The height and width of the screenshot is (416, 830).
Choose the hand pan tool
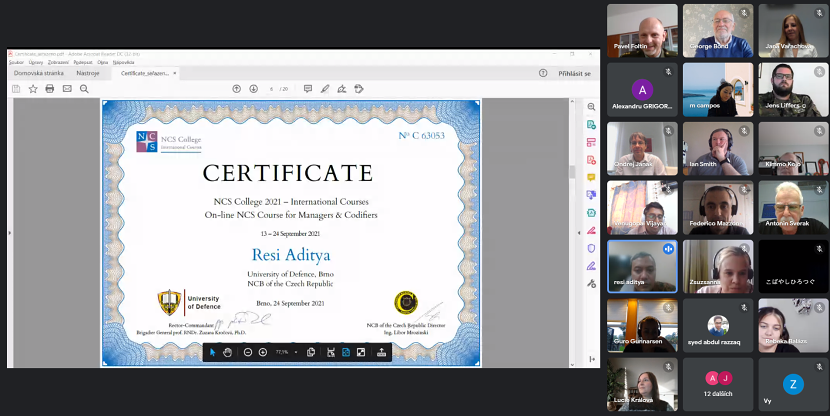[x=228, y=352]
